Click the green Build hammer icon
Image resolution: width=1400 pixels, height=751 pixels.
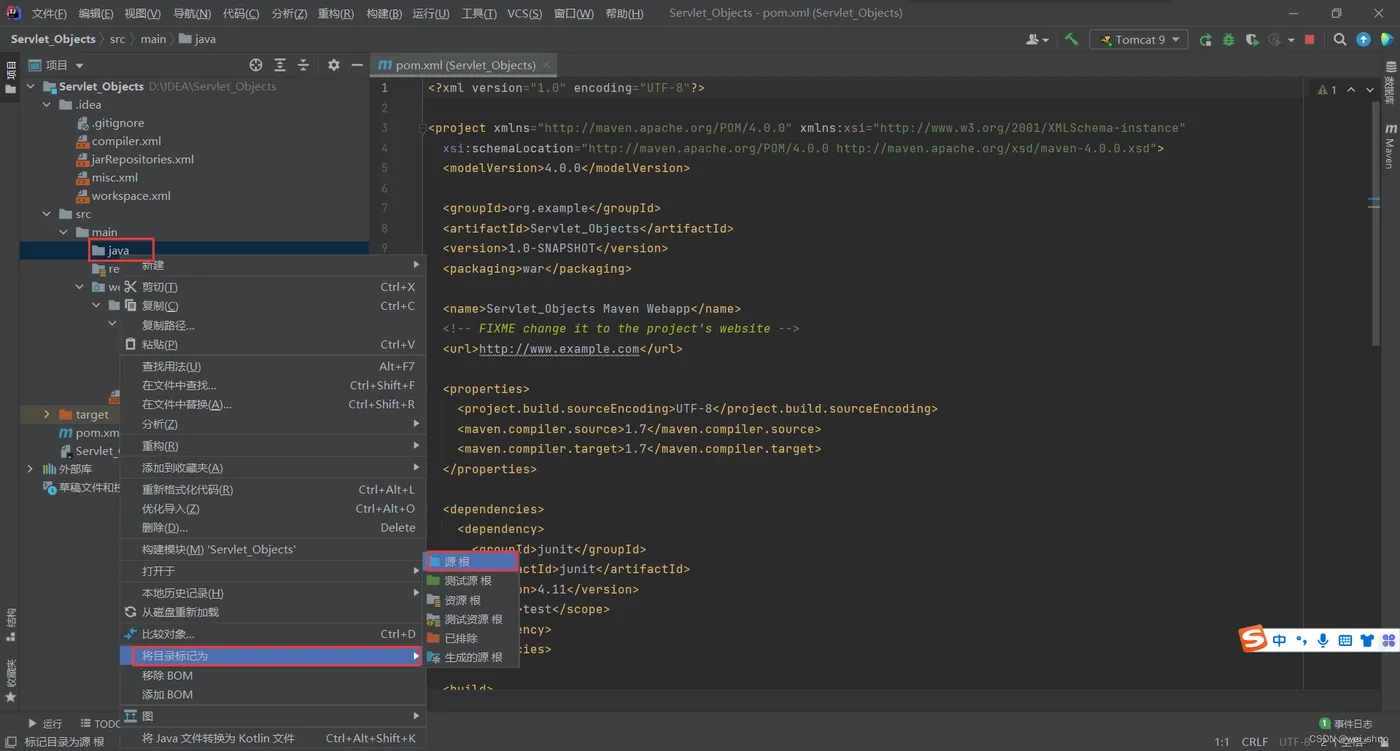point(1071,40)
